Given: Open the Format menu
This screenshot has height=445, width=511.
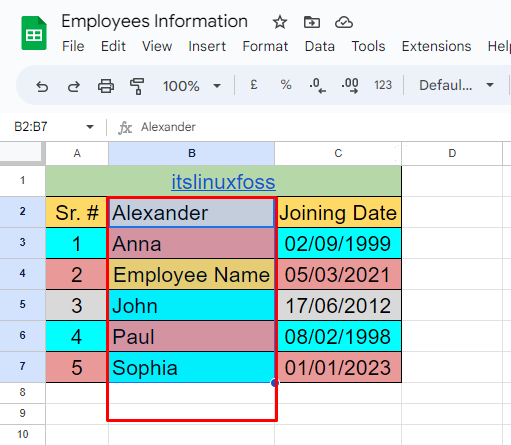Looking at the screenshot, I should point(265,46).
